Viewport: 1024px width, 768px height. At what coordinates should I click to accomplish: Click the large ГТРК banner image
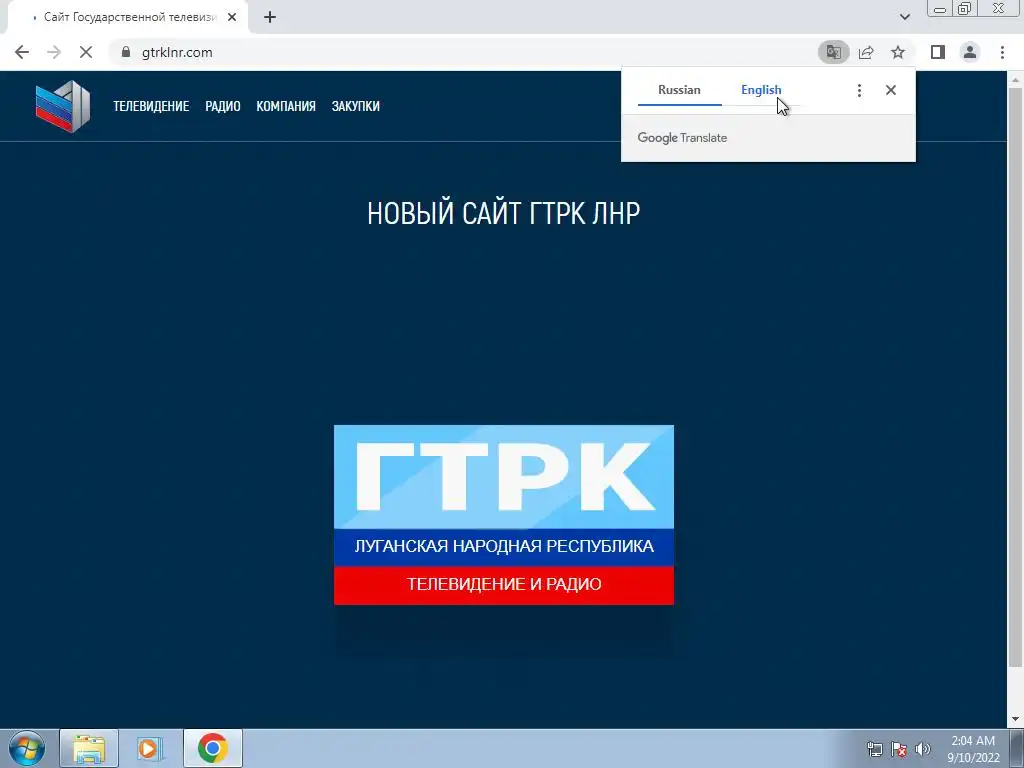[504, 515]
